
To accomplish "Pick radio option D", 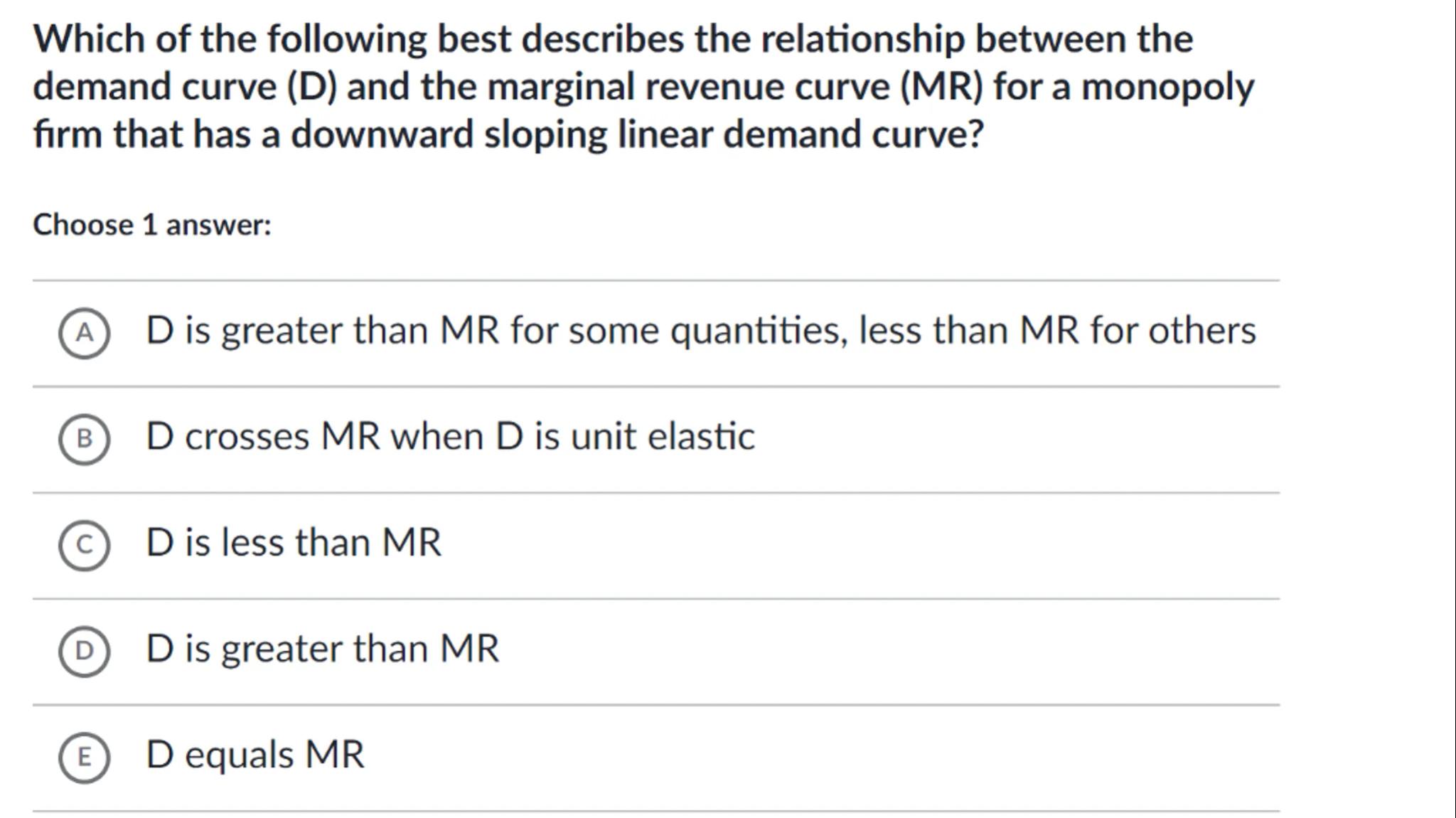I will 84,651.
